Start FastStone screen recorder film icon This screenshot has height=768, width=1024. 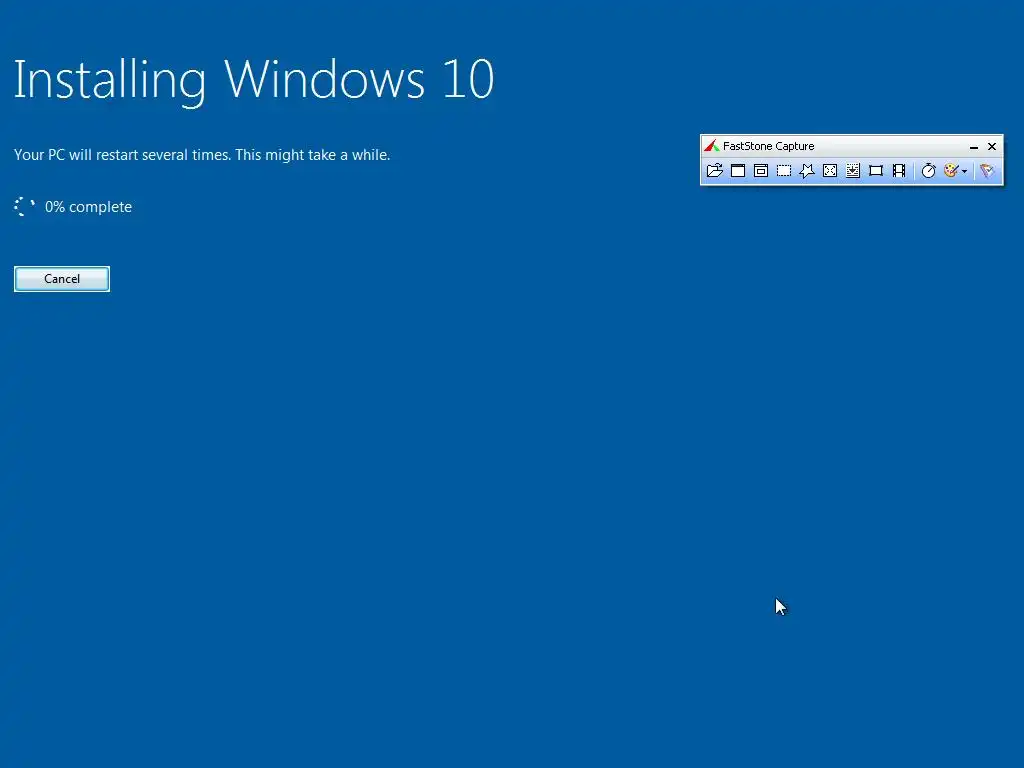[x=899, y=170]
